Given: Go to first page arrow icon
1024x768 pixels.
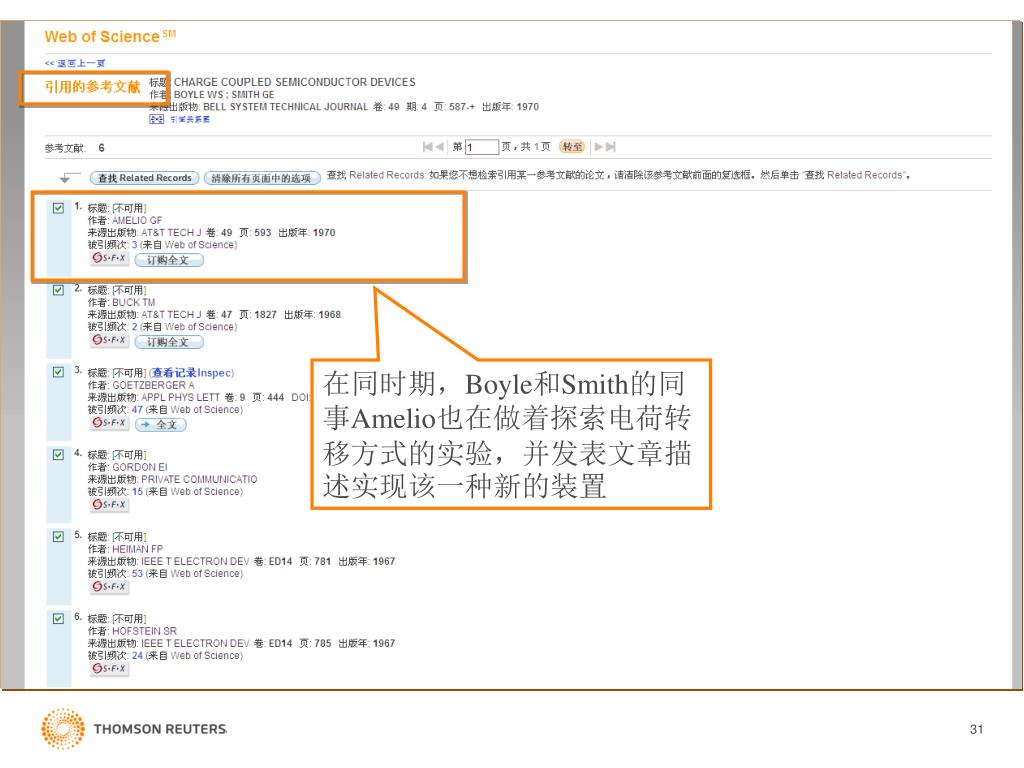Looking at the screenshot, I should 428,147.
